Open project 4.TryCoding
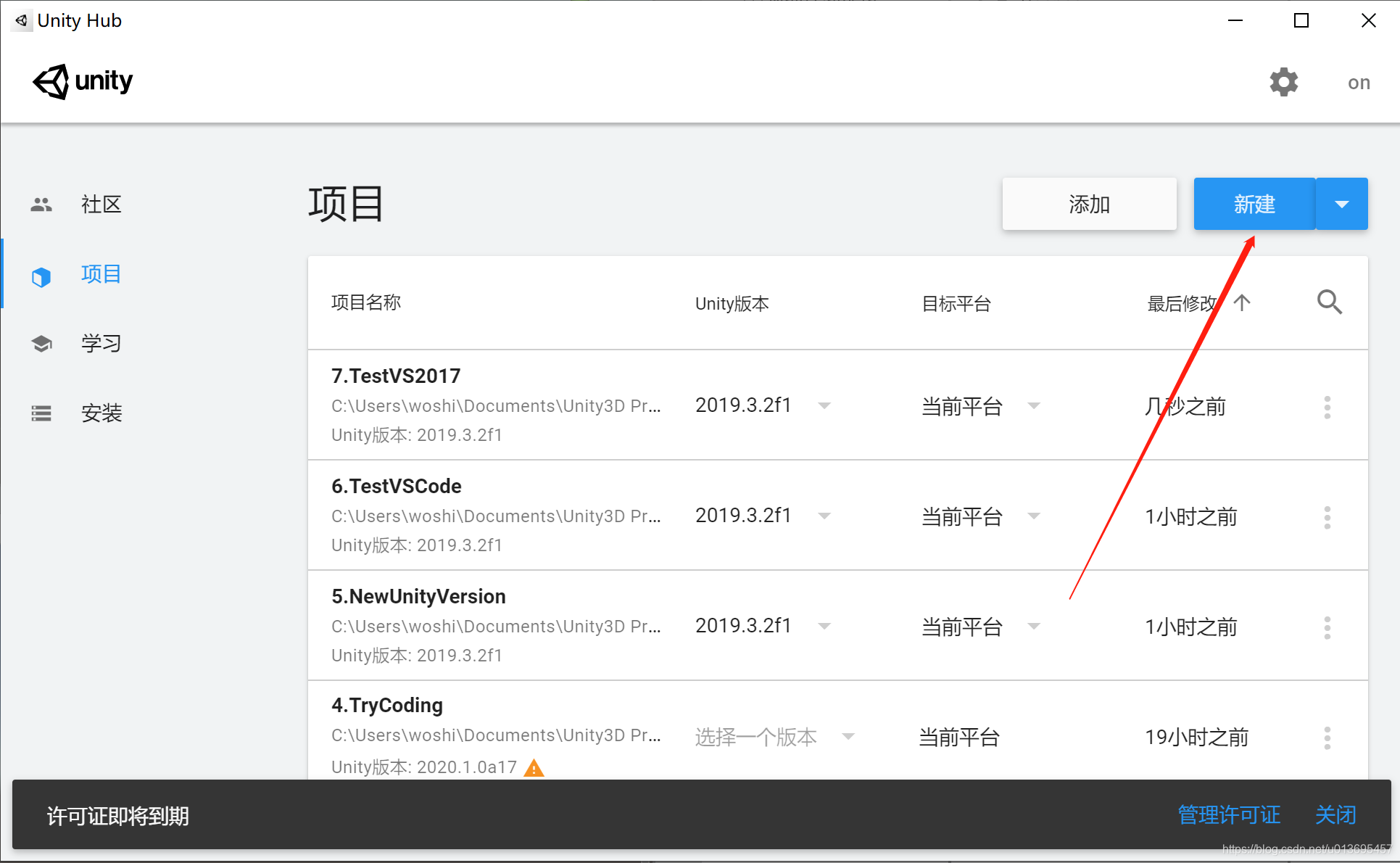This screenshot has height=863, width=1400. click(387, 705)
